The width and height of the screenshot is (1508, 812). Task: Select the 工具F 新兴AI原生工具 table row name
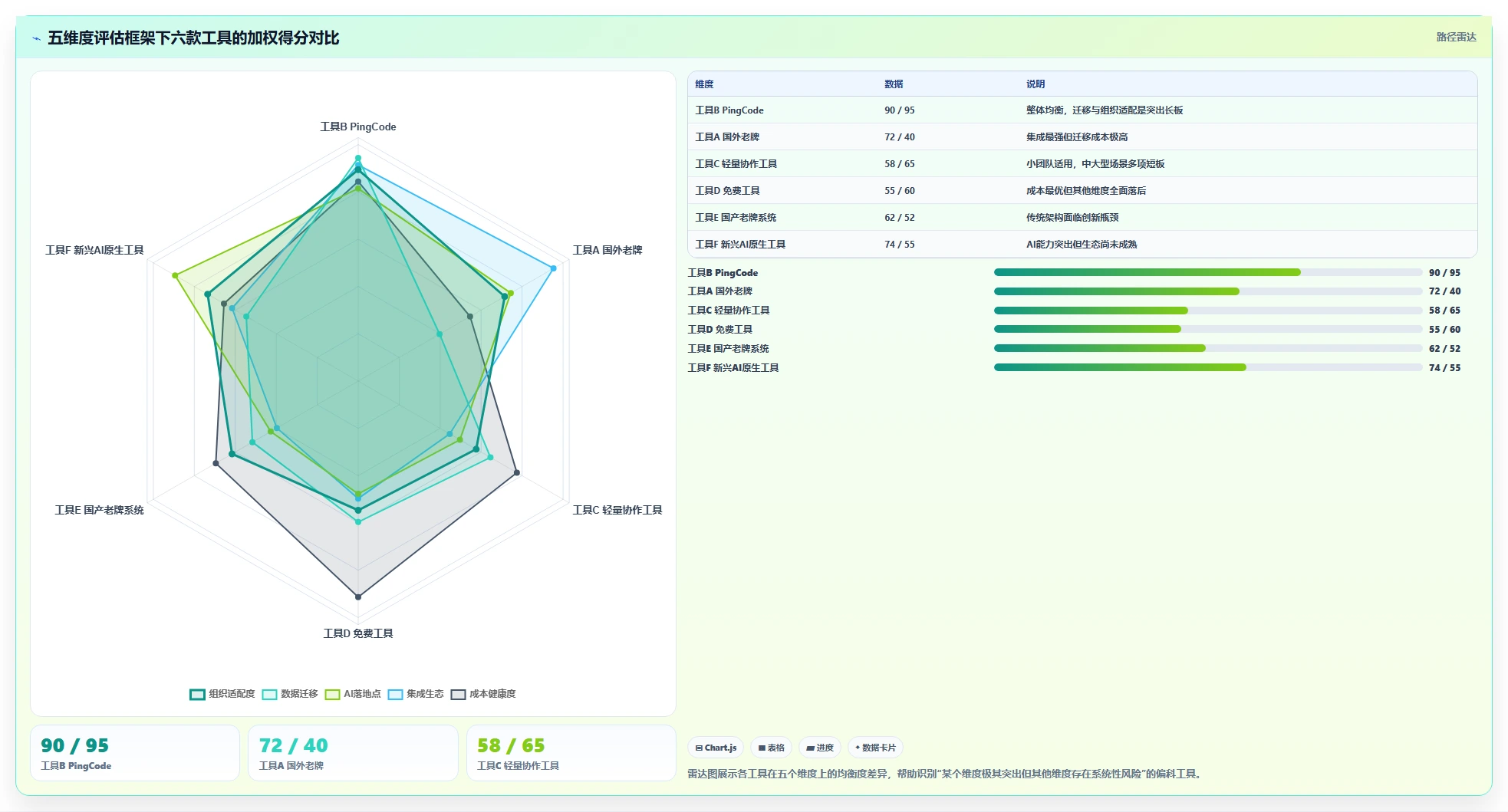[x=740, y=245]
